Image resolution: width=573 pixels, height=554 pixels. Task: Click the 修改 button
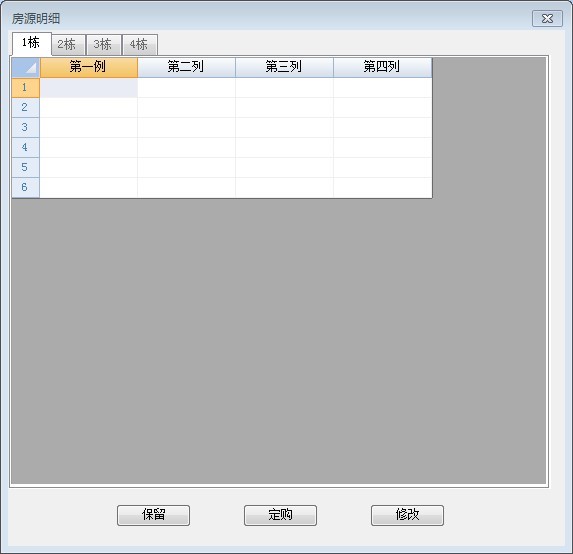[x=407, y=515]
